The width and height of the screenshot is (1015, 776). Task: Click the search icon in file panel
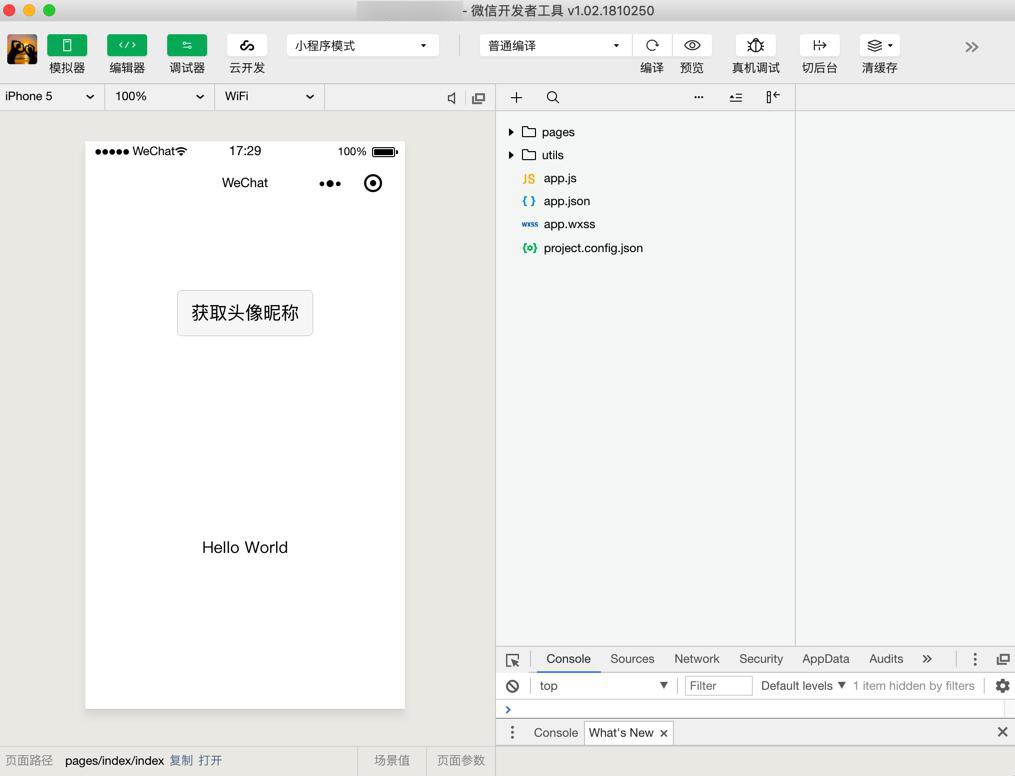(x=552, y=97)
